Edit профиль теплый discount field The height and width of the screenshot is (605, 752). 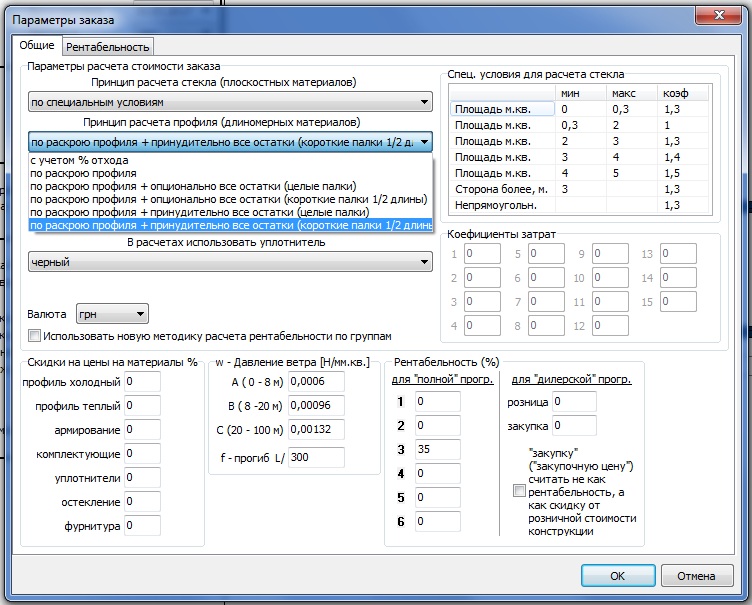click(x=142, y=406)
